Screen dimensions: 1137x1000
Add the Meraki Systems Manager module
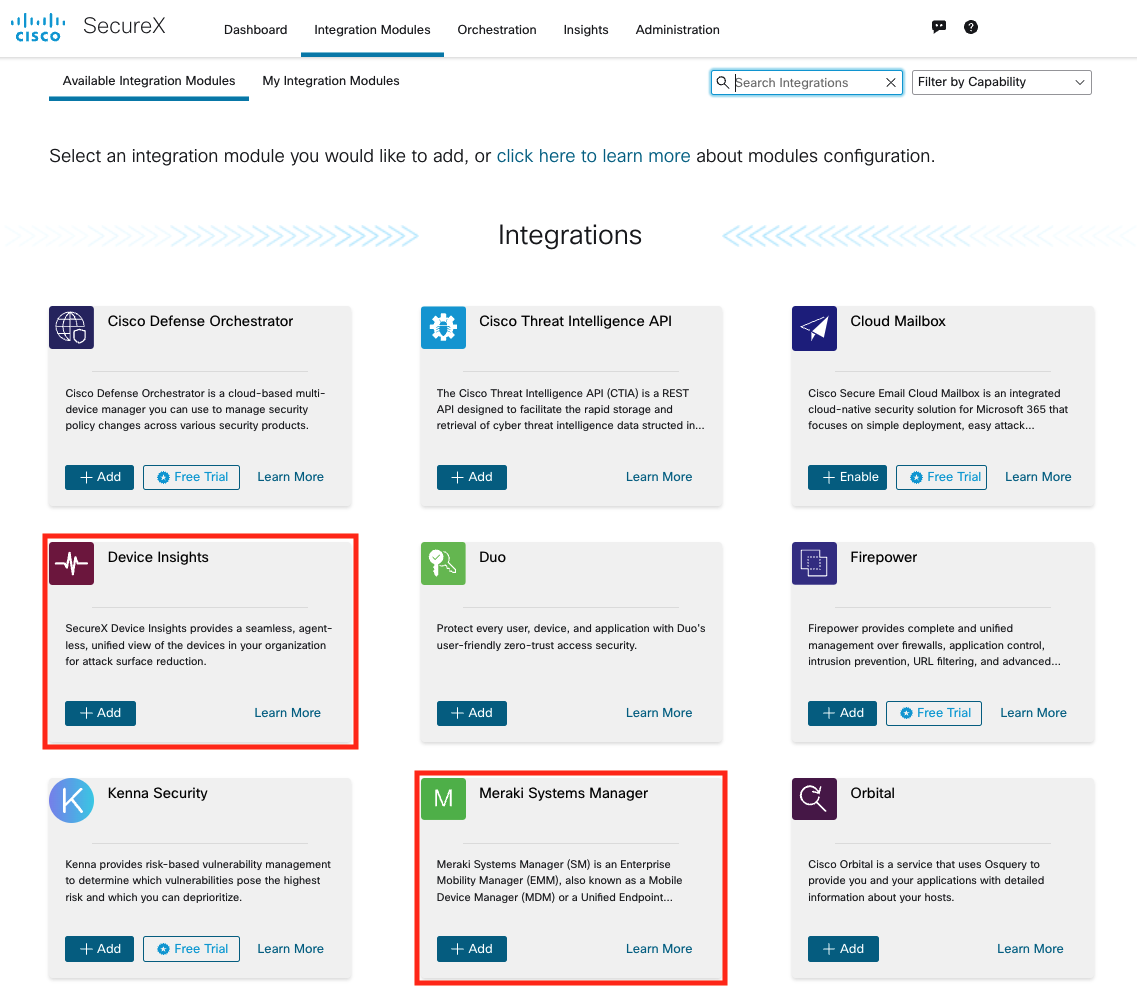pos(471,949)
